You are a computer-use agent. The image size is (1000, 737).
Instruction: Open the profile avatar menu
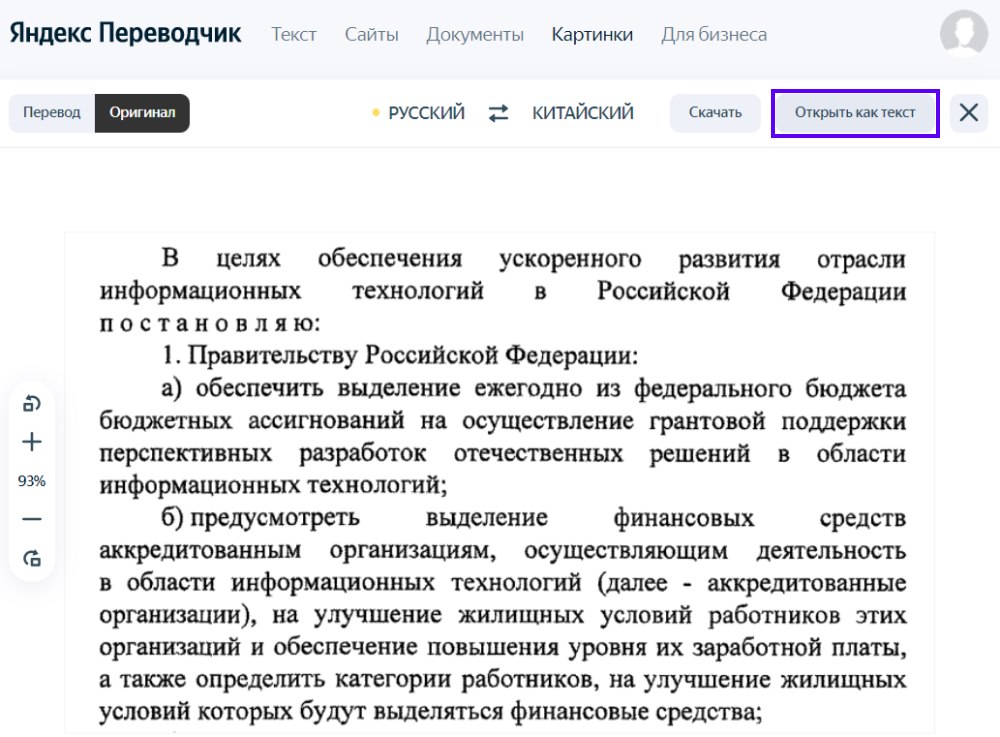click(962, 34)
